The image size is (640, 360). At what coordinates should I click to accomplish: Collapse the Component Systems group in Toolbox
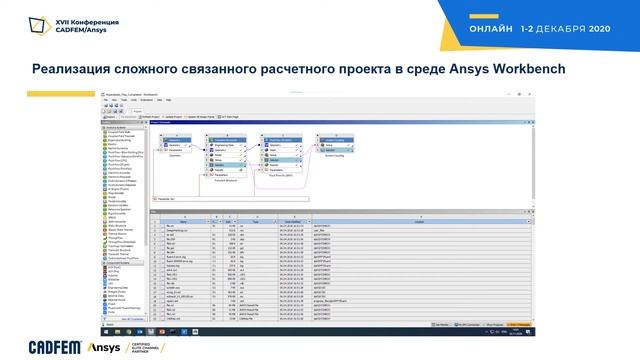tap(104, 263)
